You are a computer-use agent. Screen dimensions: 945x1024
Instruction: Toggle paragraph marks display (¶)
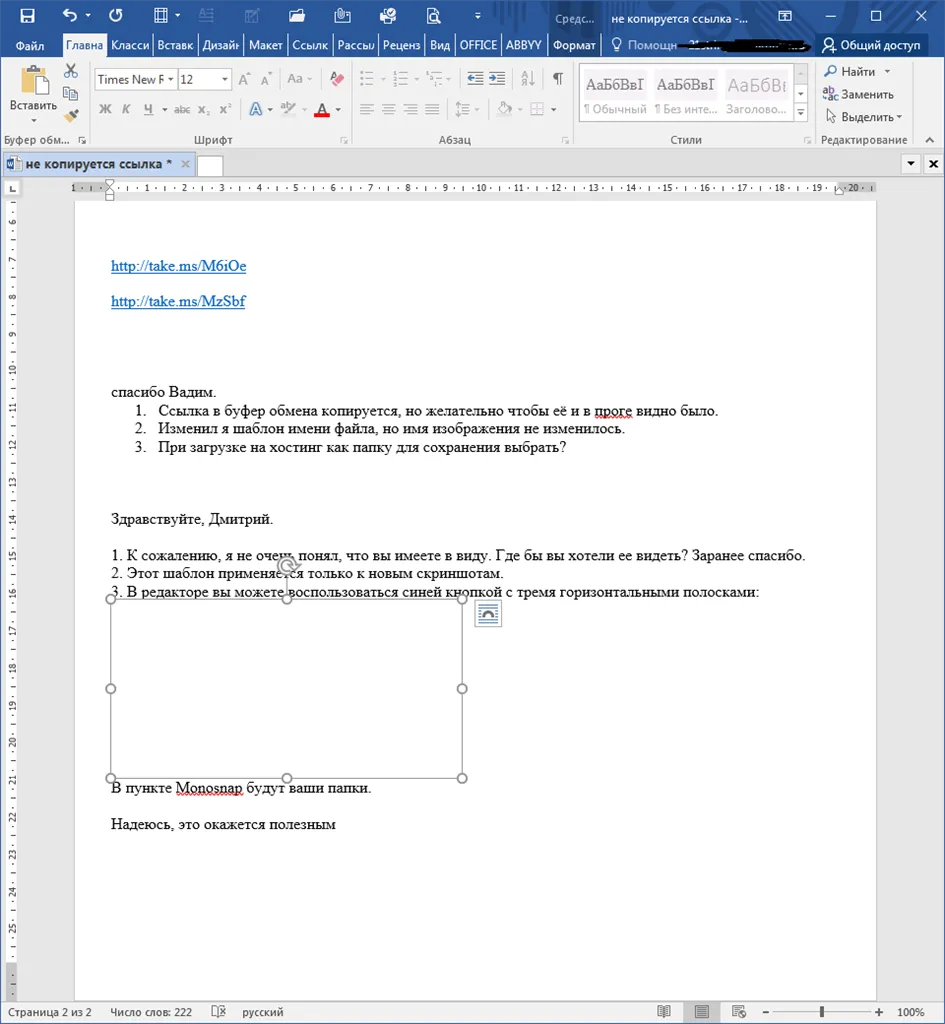[x=558, y=79]
